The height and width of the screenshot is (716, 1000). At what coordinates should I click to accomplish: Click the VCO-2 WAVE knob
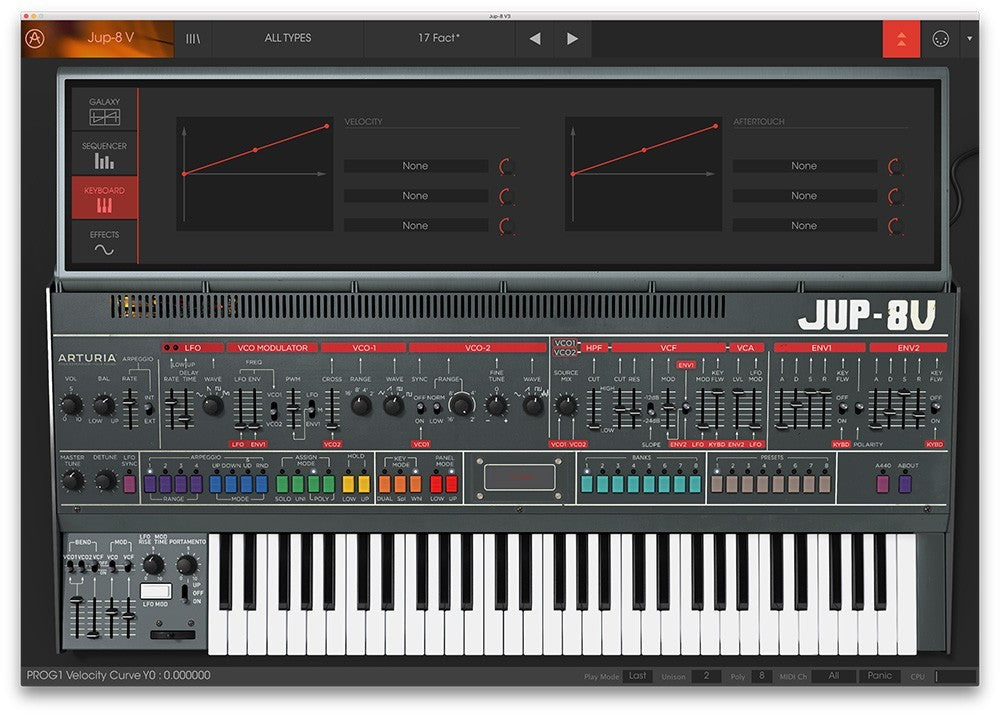pos(533,405)
